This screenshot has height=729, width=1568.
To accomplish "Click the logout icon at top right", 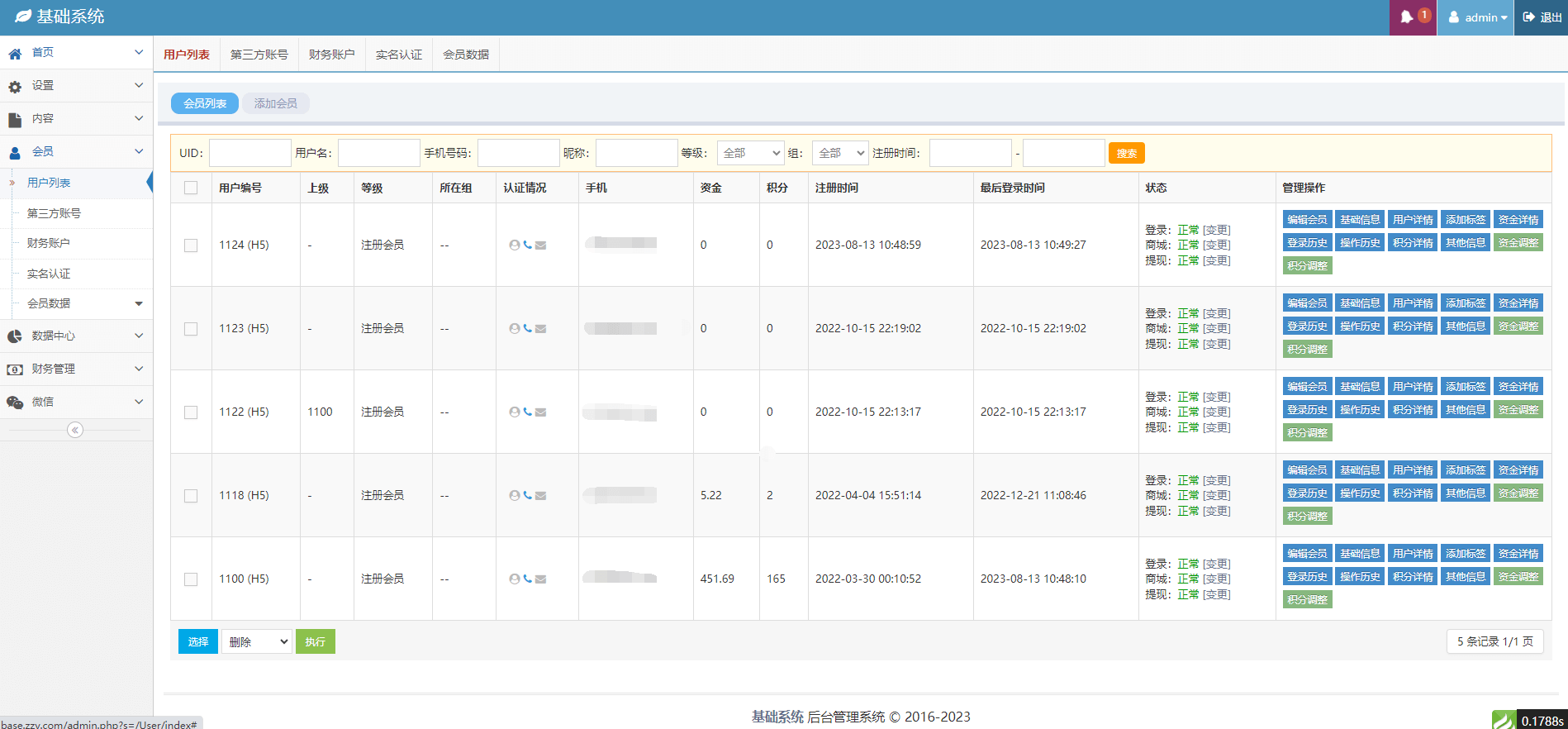I will (x=1529, y=17).
